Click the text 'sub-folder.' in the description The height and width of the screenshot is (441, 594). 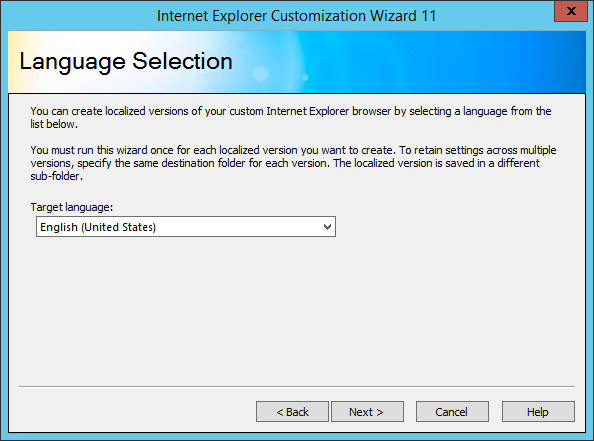(x=56, y=176)
